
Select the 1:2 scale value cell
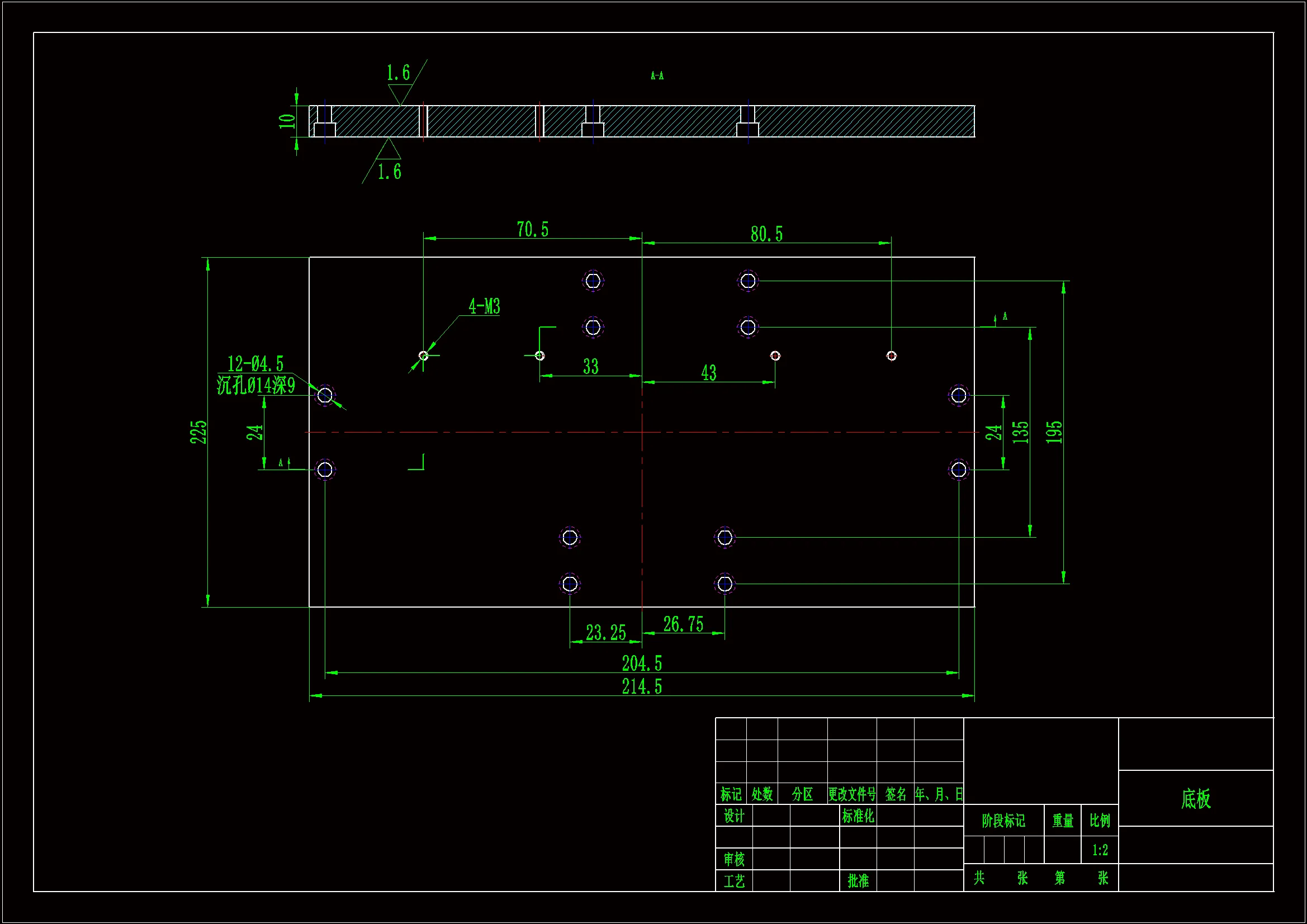[1100, 850]
